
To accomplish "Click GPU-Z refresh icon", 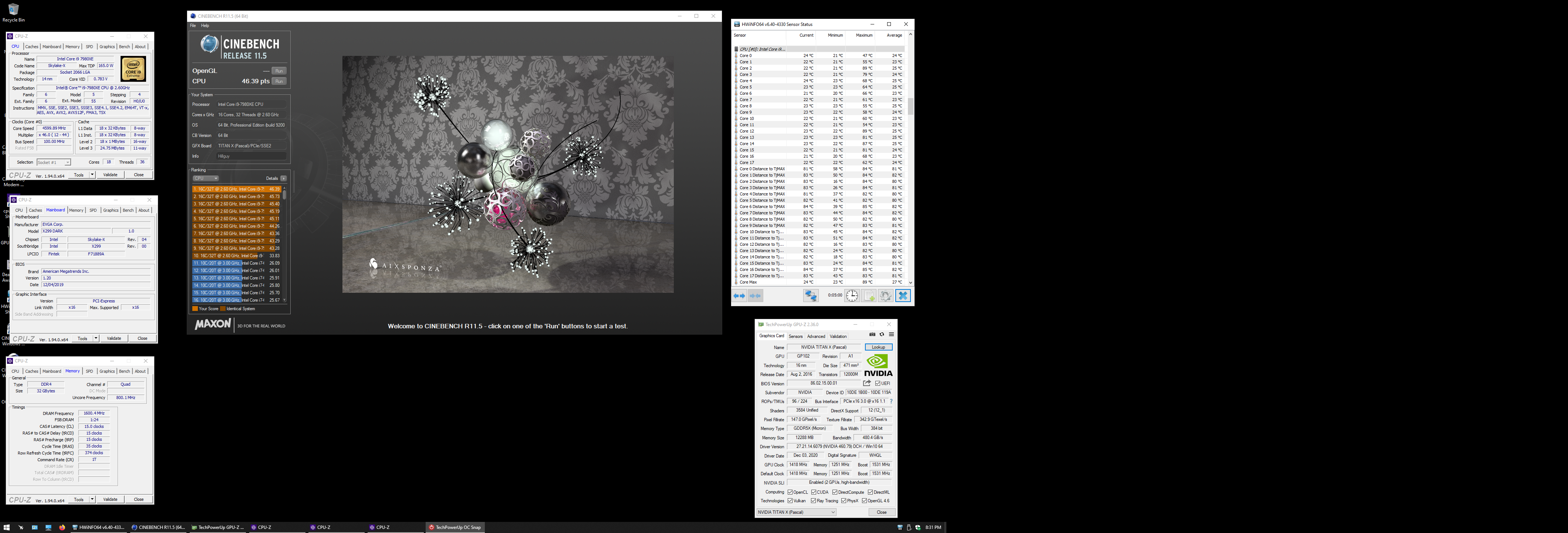I will tap(881, 334).
